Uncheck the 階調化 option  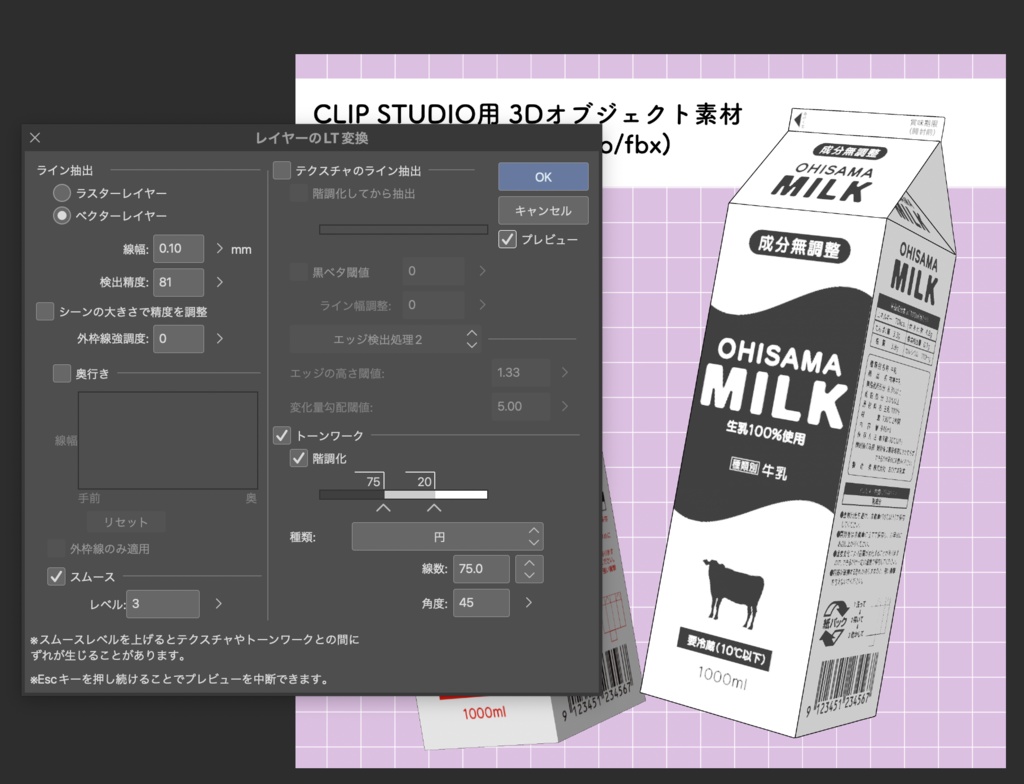point(299,458)
